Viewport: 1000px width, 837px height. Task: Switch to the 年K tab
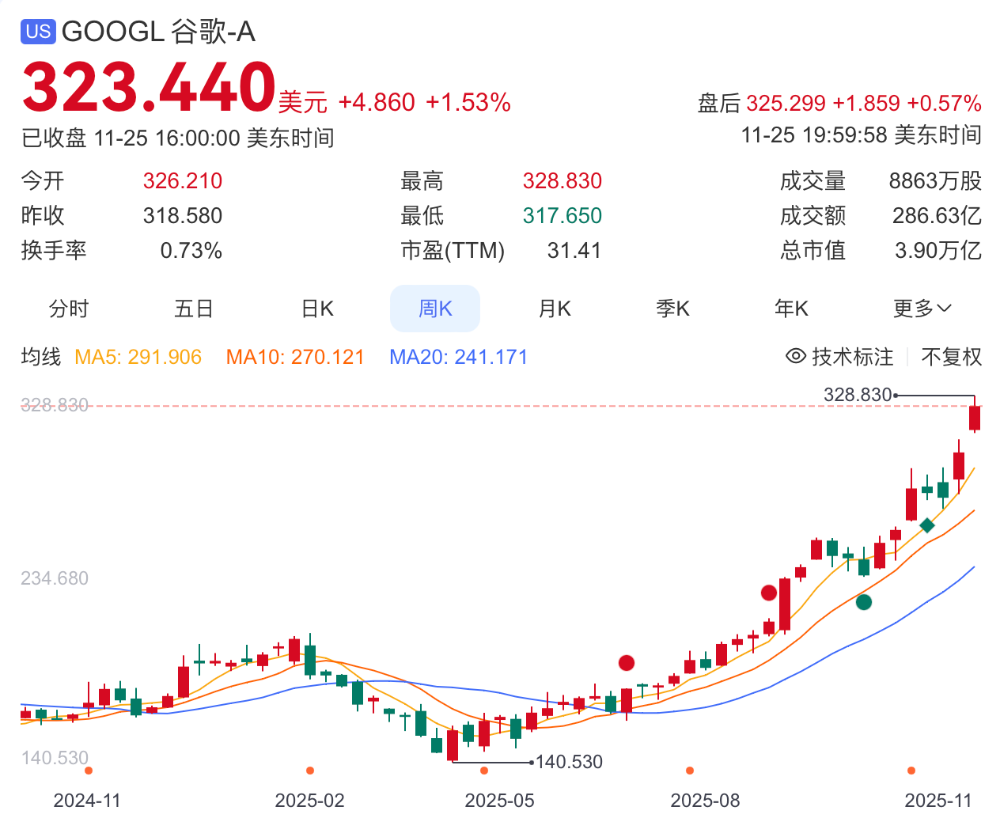[x=791, y=309]
